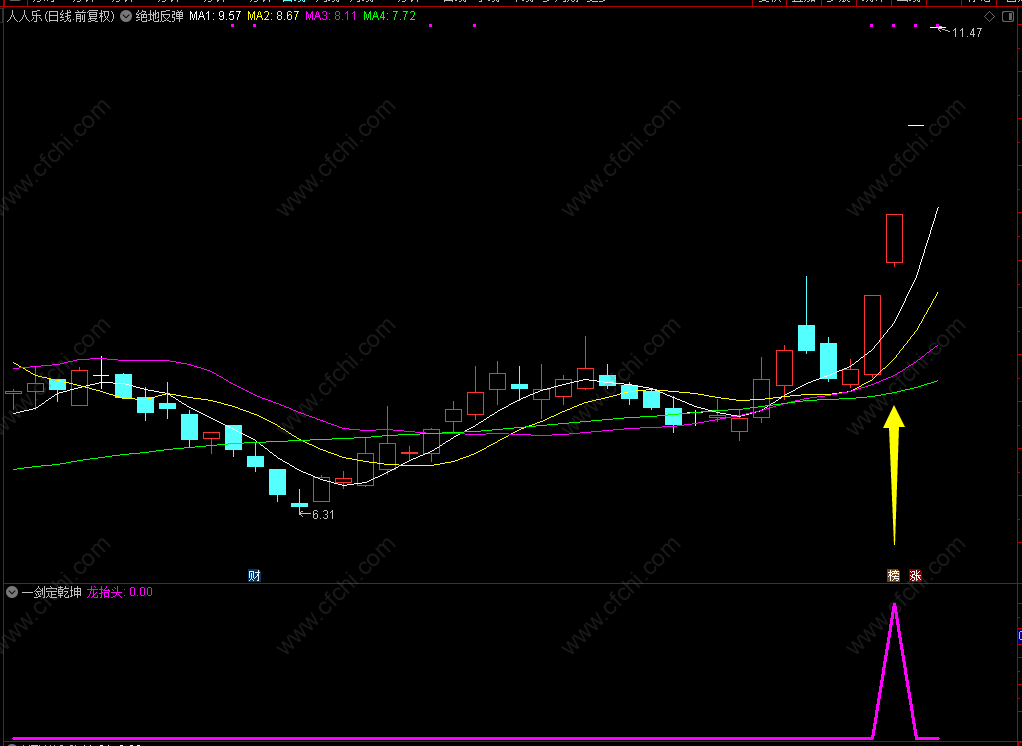Image resolution: width=1022 pixels, height=746 pixels.
Task: Click the 一剑定乾坤 sub-indicator name
Action: coord(51,592)
